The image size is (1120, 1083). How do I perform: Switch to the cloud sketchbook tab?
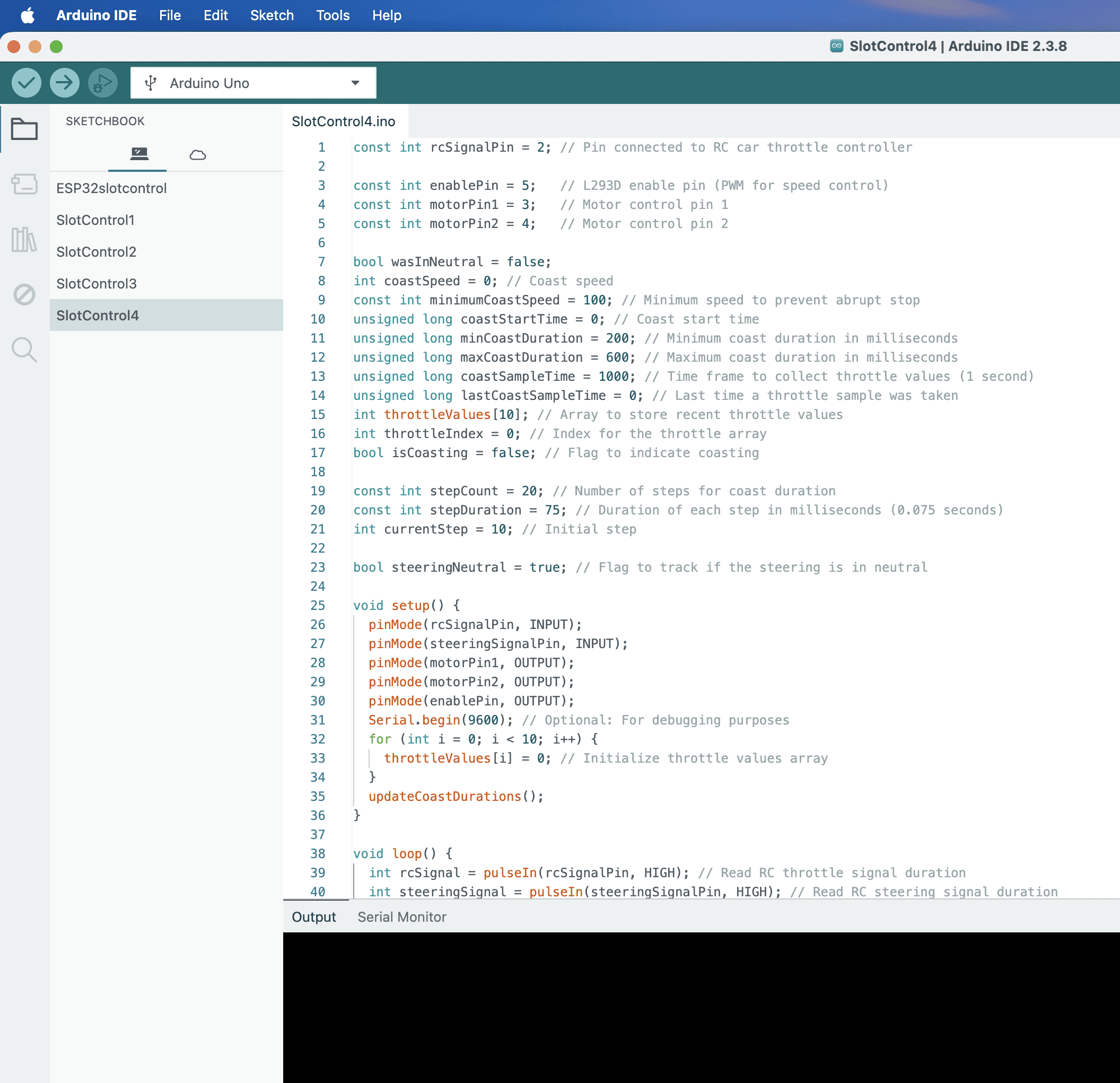[x=198, y=155]
